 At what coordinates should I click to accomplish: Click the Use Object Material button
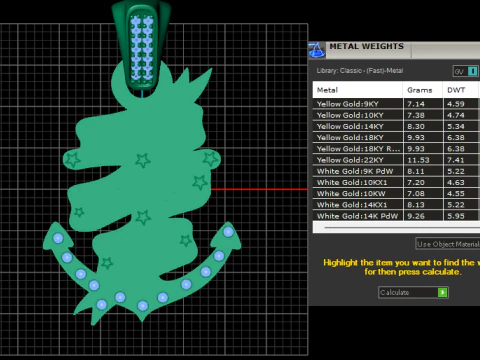(448, 244)
